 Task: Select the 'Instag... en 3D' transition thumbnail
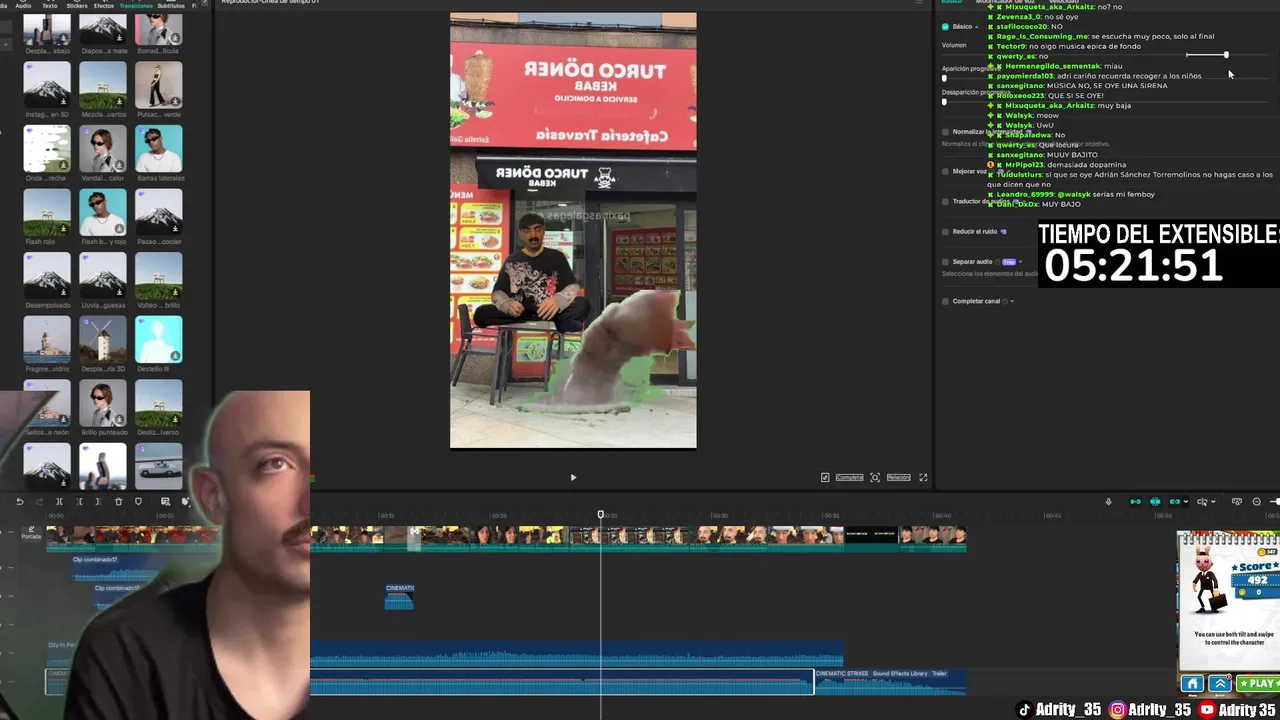click(x=47, y=85)
